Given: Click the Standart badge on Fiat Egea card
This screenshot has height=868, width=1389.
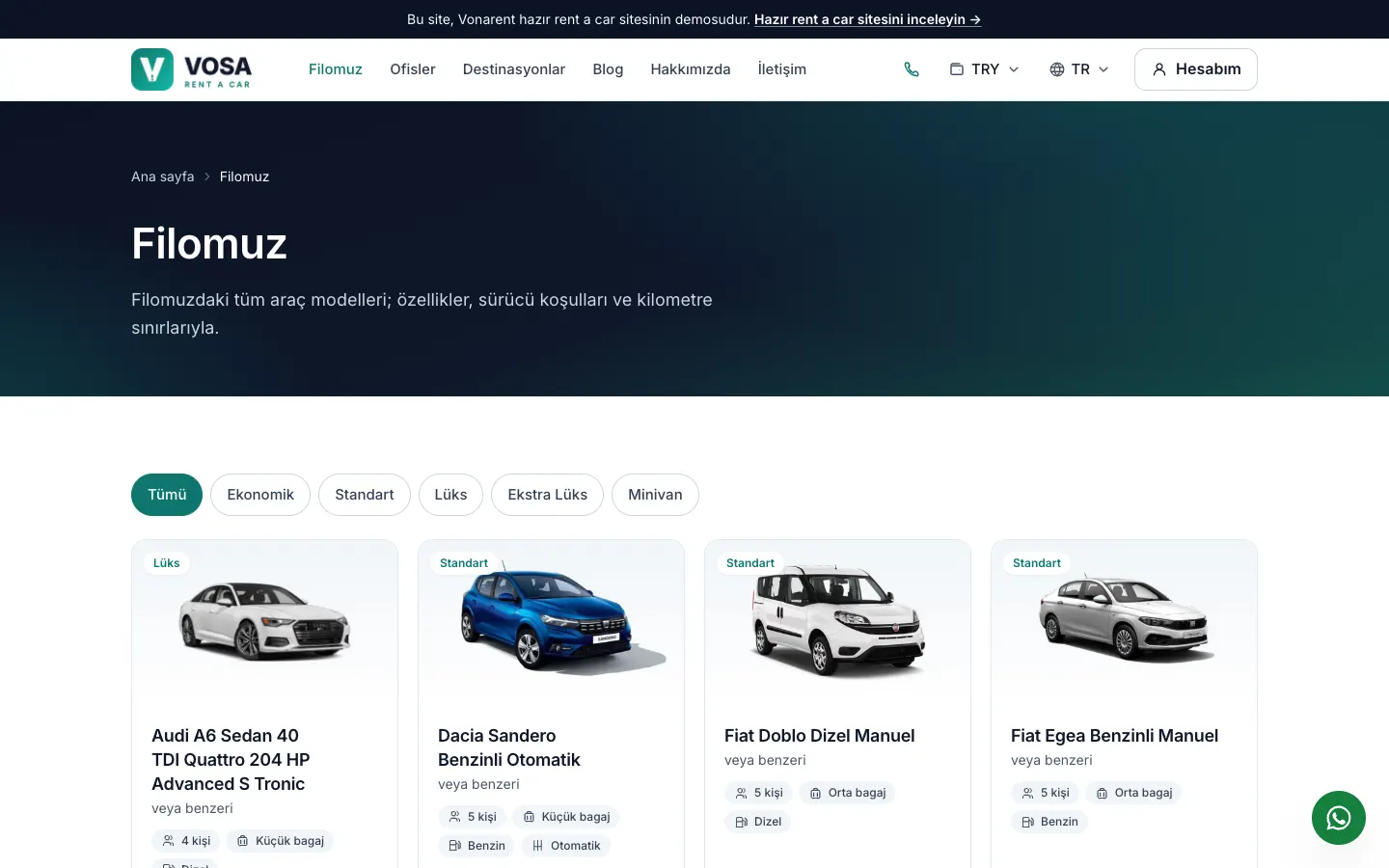Looking at the screenshot, I should [1037, 563].
